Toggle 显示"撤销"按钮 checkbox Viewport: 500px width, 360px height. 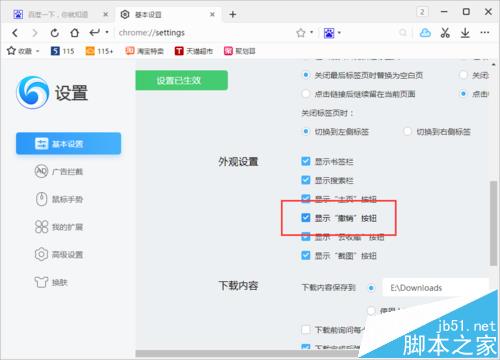306,218
